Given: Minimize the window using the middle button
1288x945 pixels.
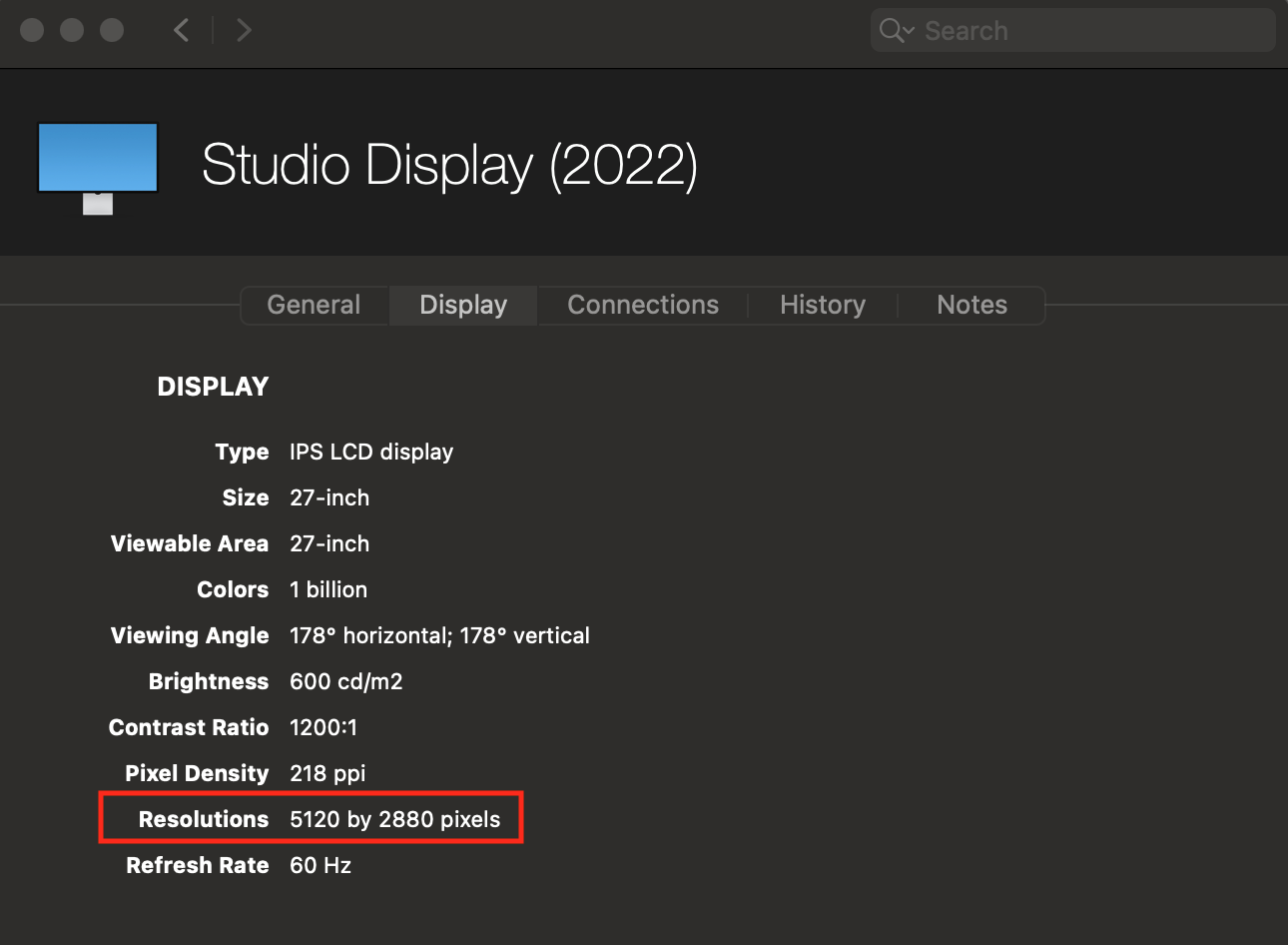Looking at the screenshot, I should click(72, 30).
